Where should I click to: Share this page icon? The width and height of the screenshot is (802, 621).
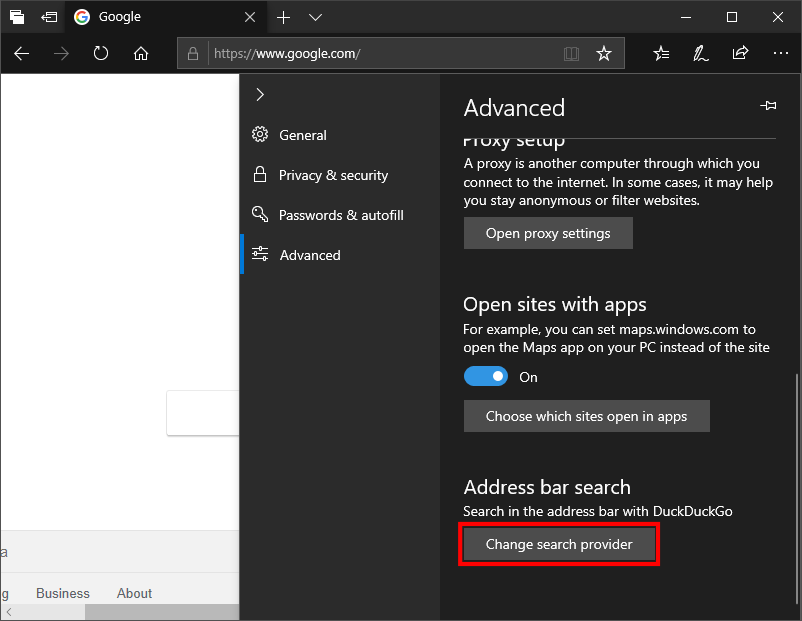tap(741, 54)
